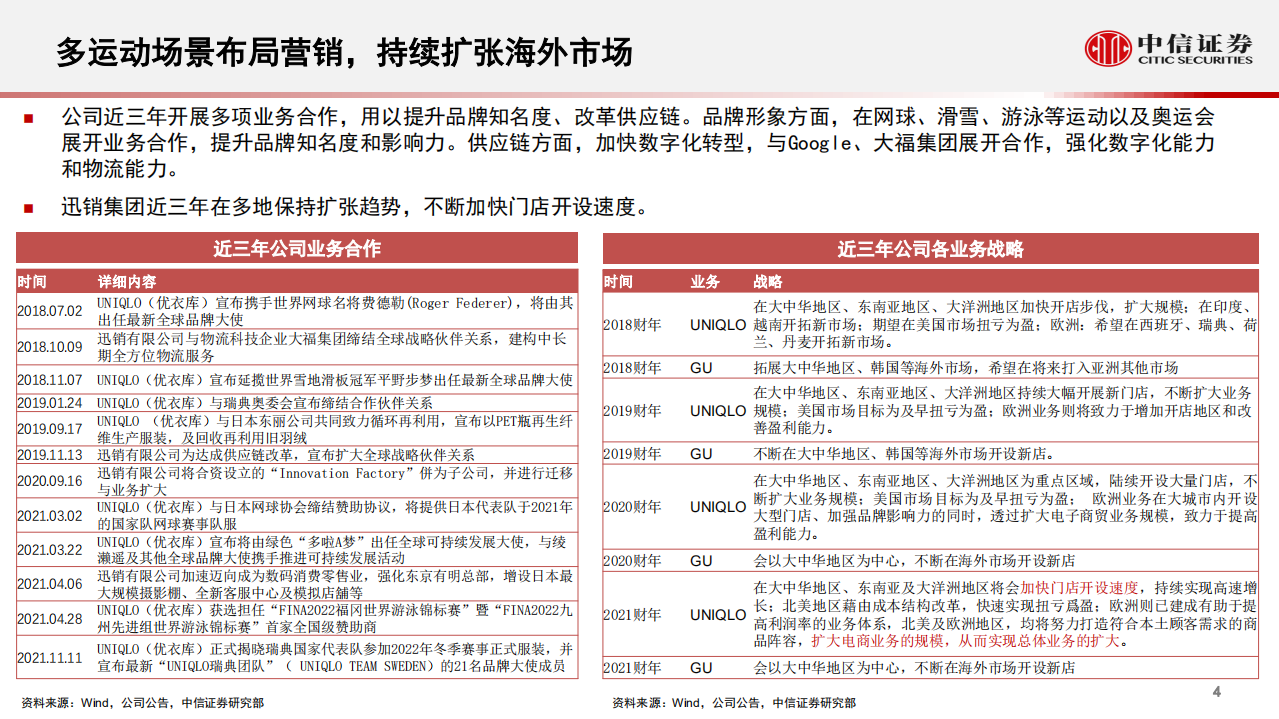1279x719 pixels.
Task: Select the slide title about 海外市场 expansion
Action: click(x=345, y=53)
